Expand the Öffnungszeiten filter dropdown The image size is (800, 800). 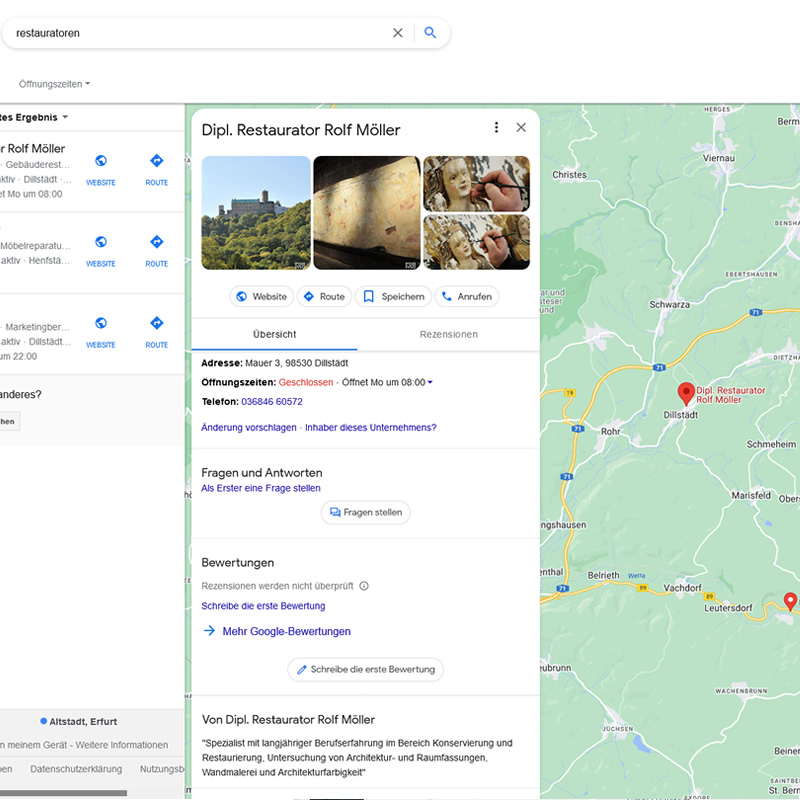(55, 84)
